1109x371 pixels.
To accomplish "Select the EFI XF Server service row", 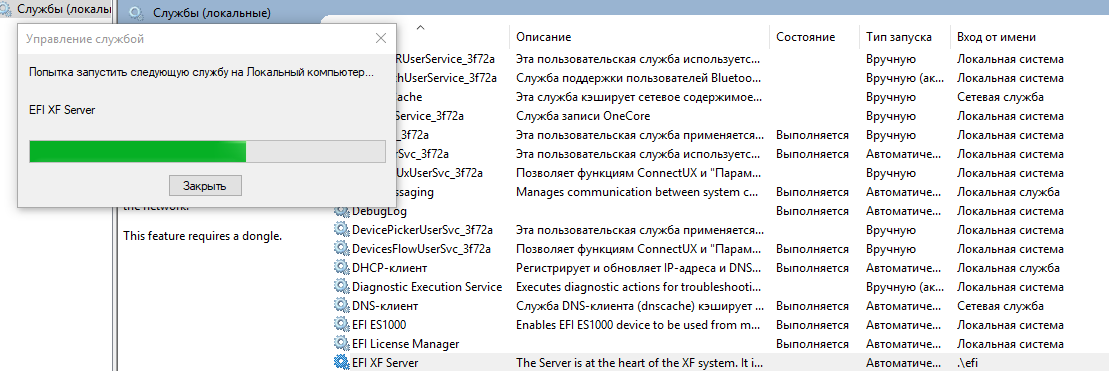I will (721, 363).
